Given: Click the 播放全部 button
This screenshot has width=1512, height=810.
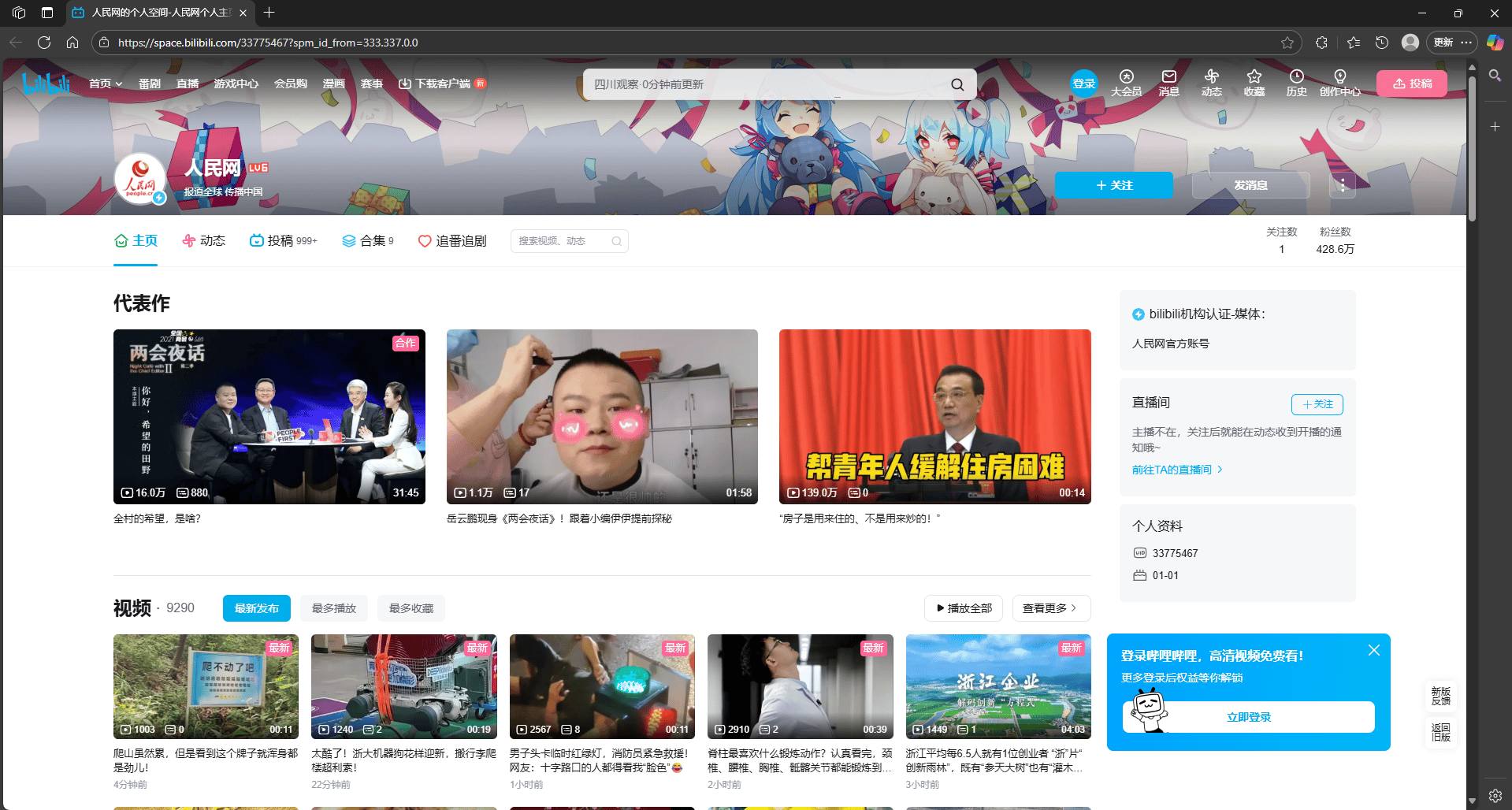Looking at the screenshot, I should (964, 608).
